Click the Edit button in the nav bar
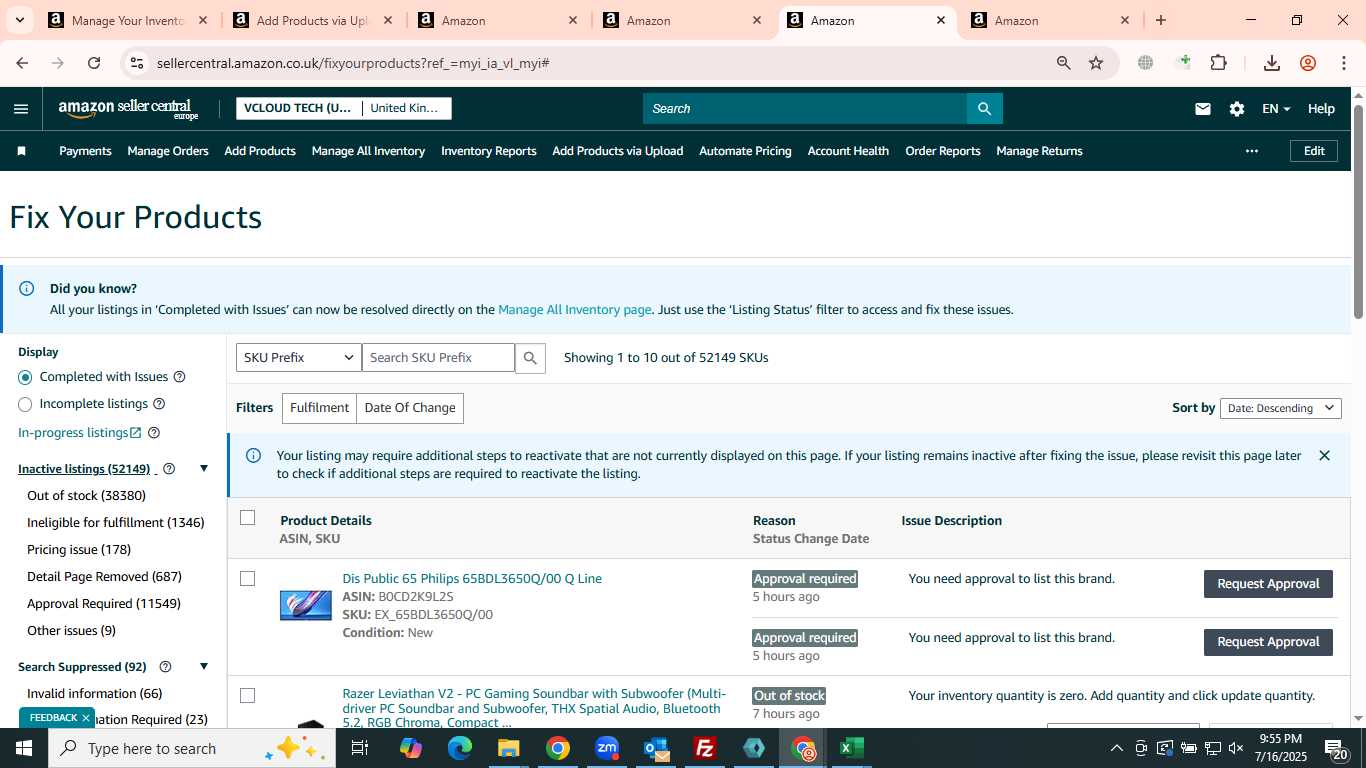This screenshot has width=1366, height=768. pyautogui.click(x=1314, y=151)
